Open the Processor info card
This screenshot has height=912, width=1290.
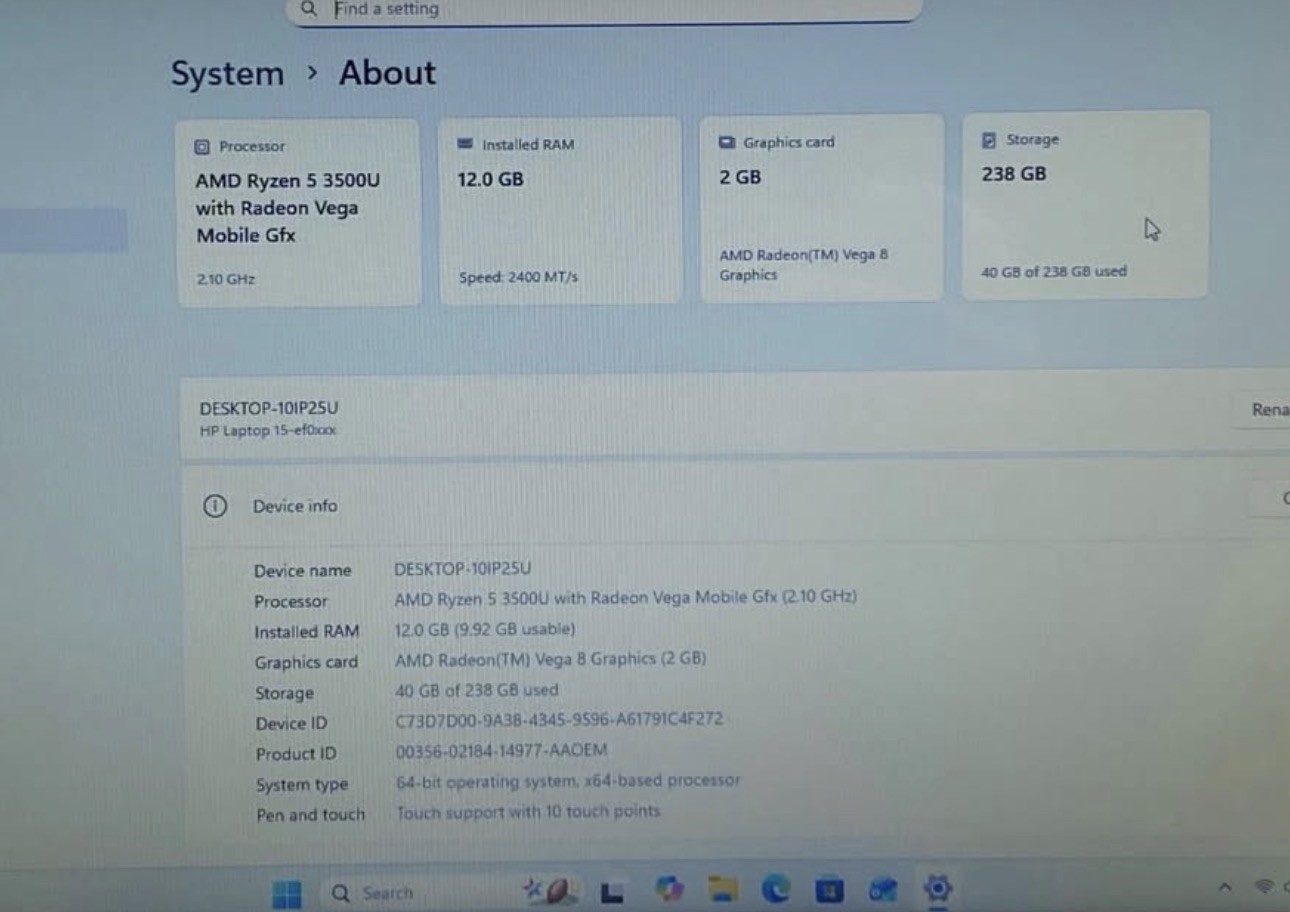coord(298,212)
